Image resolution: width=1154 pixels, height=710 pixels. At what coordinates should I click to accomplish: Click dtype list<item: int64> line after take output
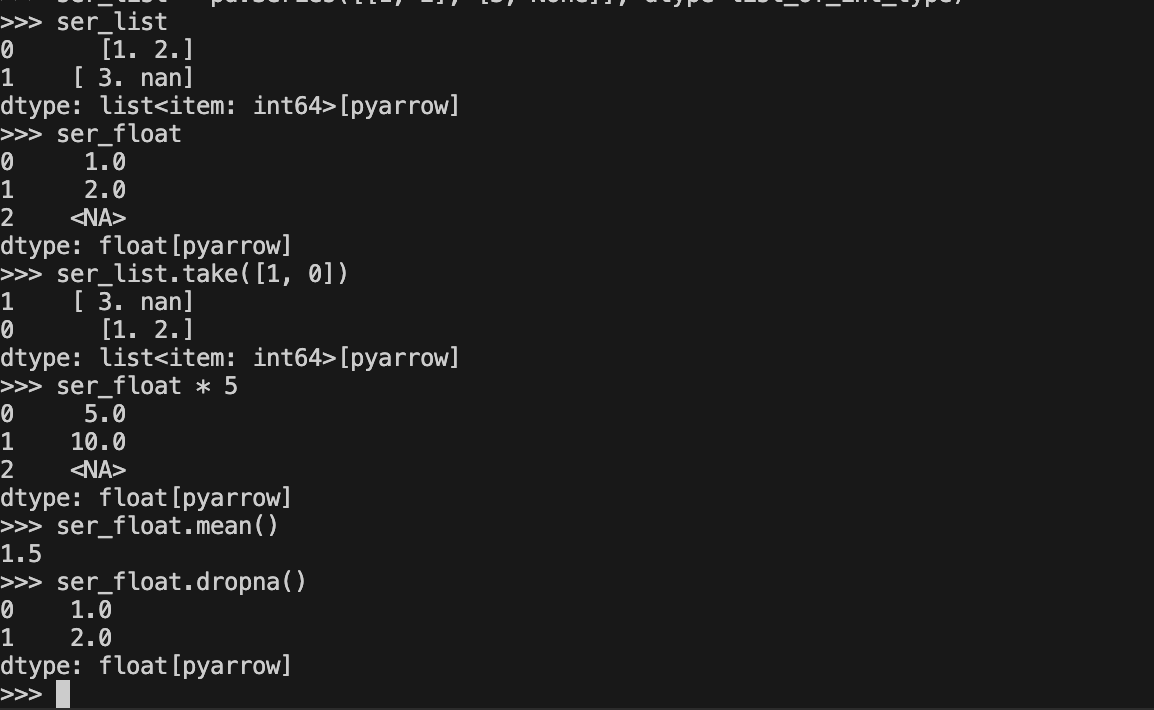click(230, 358)
